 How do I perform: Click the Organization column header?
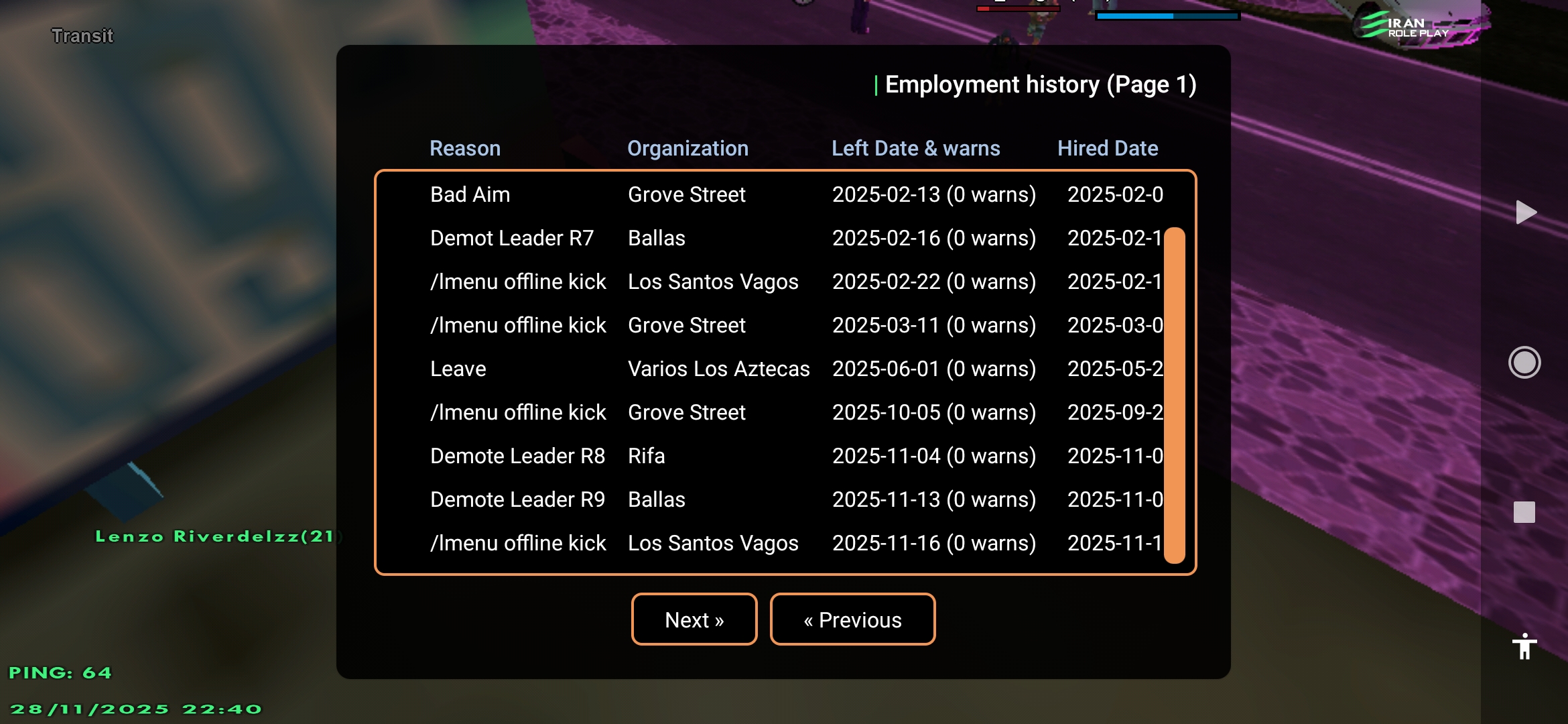(688, 148)
